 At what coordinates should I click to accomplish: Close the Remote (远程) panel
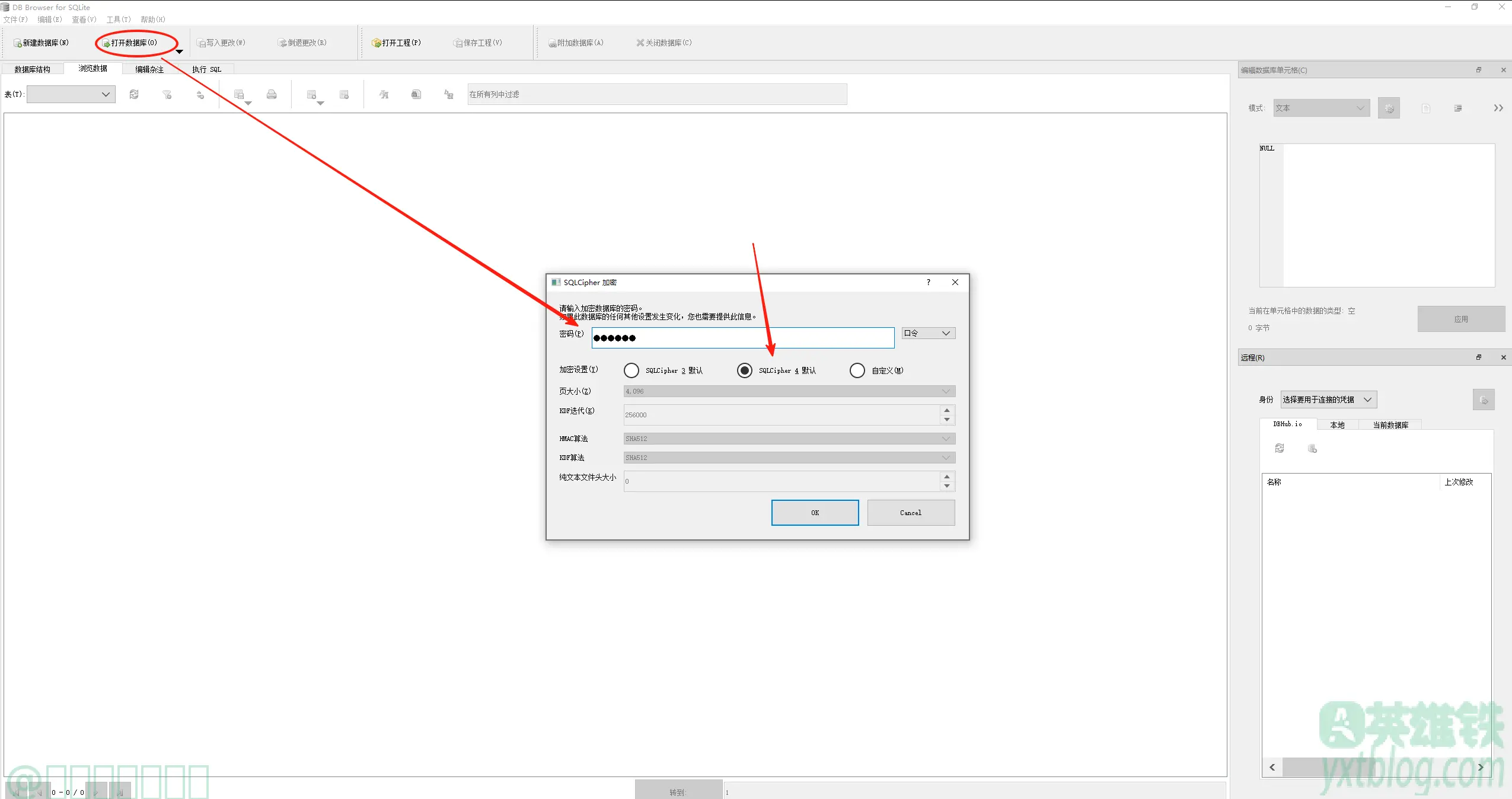(x=1503, y=357)
